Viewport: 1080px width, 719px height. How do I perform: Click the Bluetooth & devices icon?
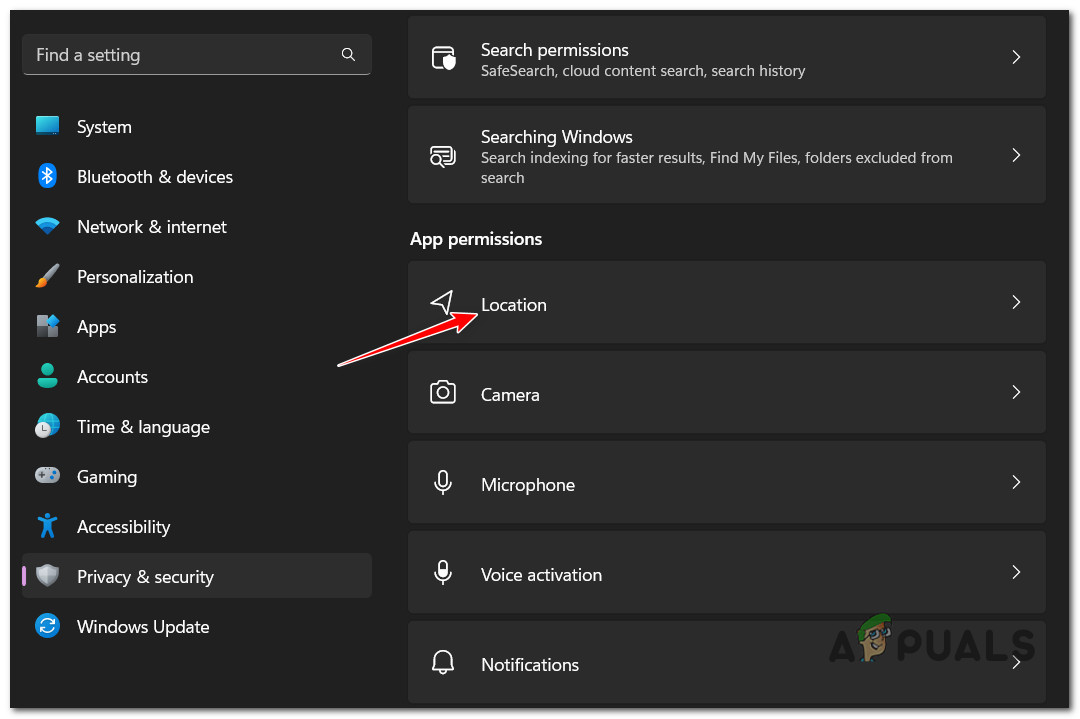(x=47, y=177)
